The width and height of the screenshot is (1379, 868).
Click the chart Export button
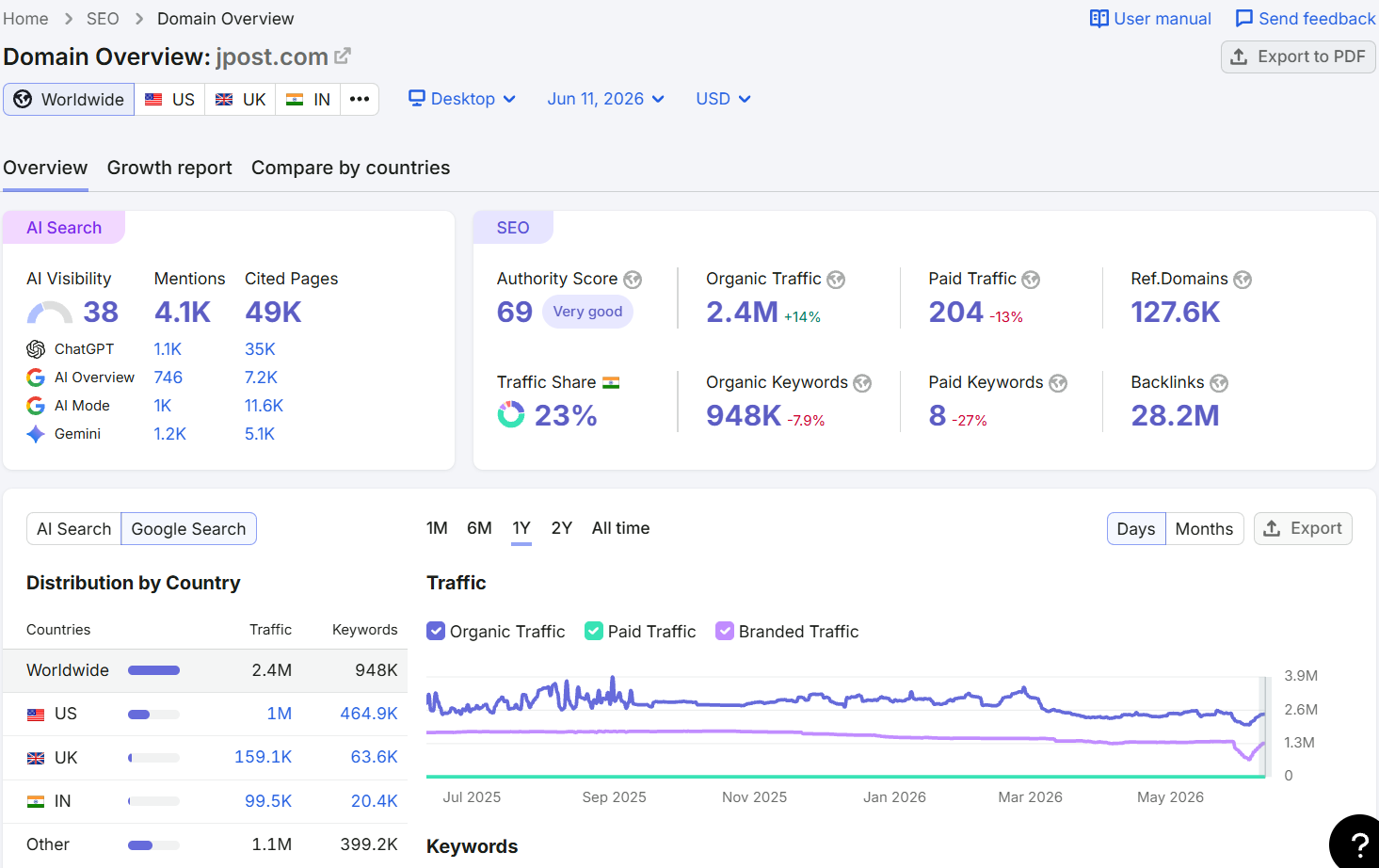tap(1303, 529)
